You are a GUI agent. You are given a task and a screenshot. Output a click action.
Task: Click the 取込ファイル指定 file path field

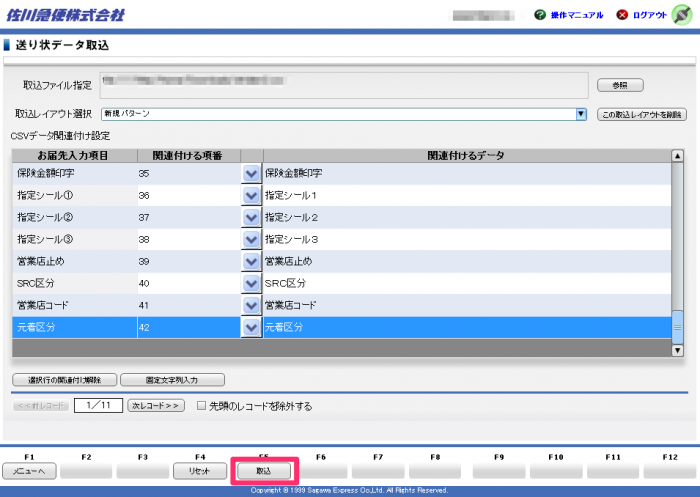(x=344, y=85)
